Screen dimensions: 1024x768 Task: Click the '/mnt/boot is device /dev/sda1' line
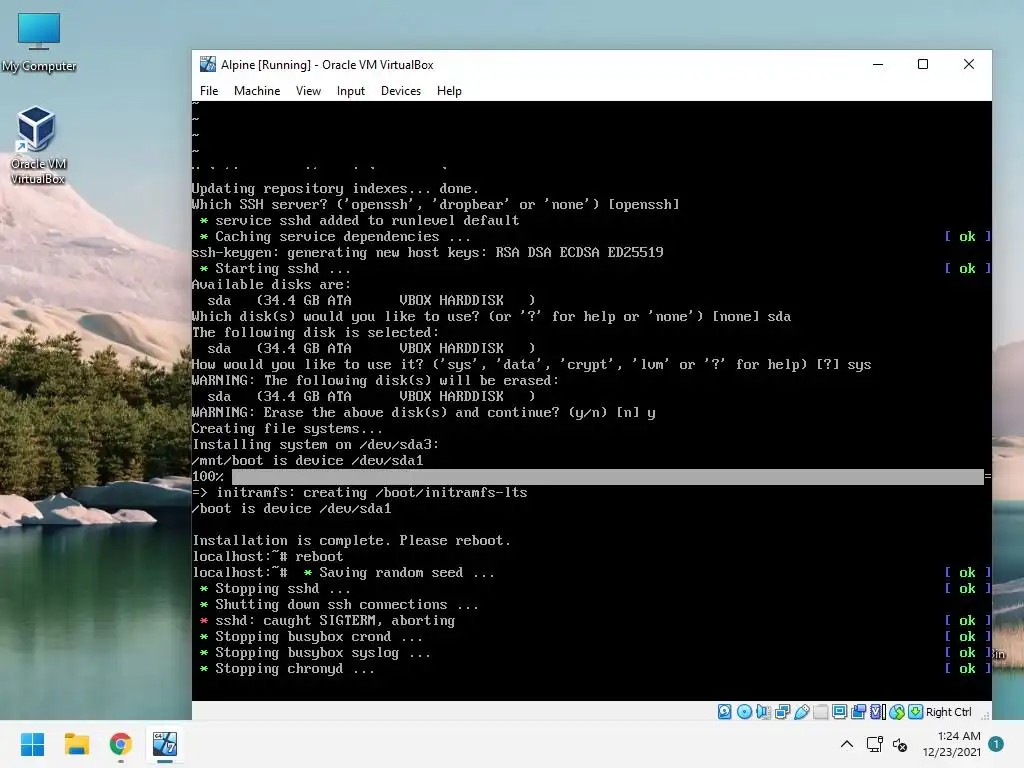tap(308, 461)
